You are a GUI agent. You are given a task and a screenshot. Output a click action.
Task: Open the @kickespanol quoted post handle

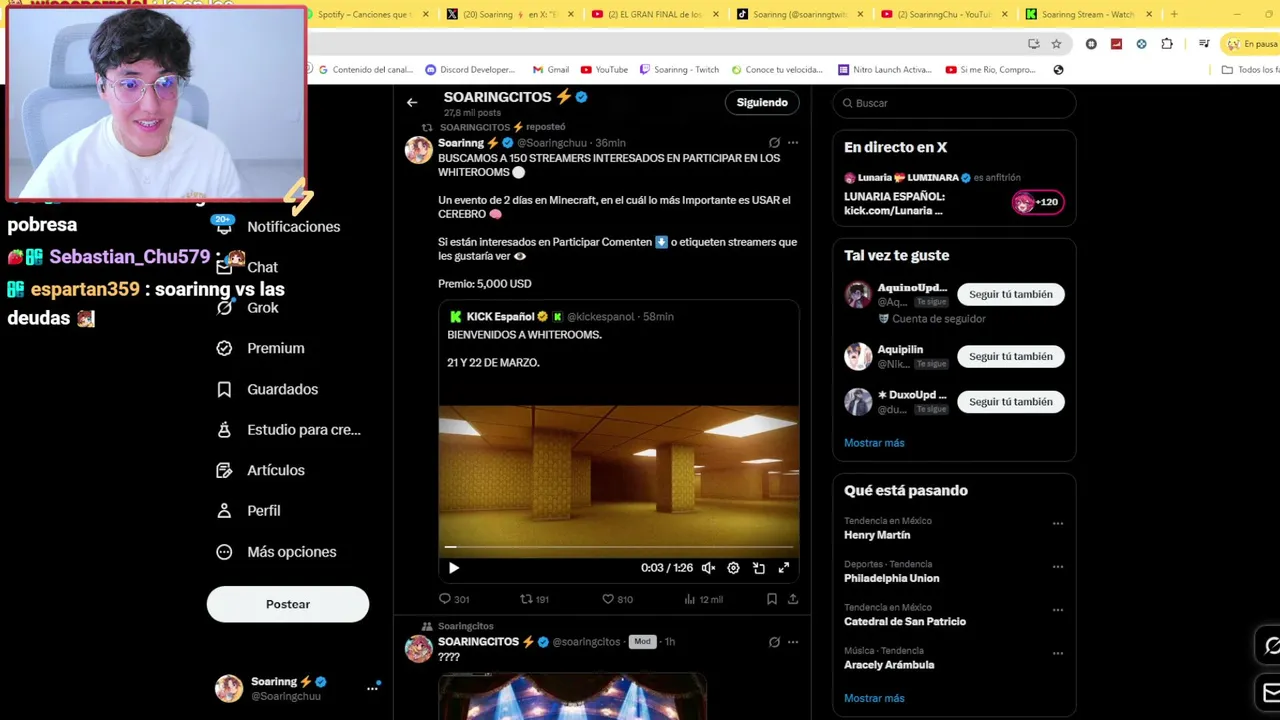[601, 317]
